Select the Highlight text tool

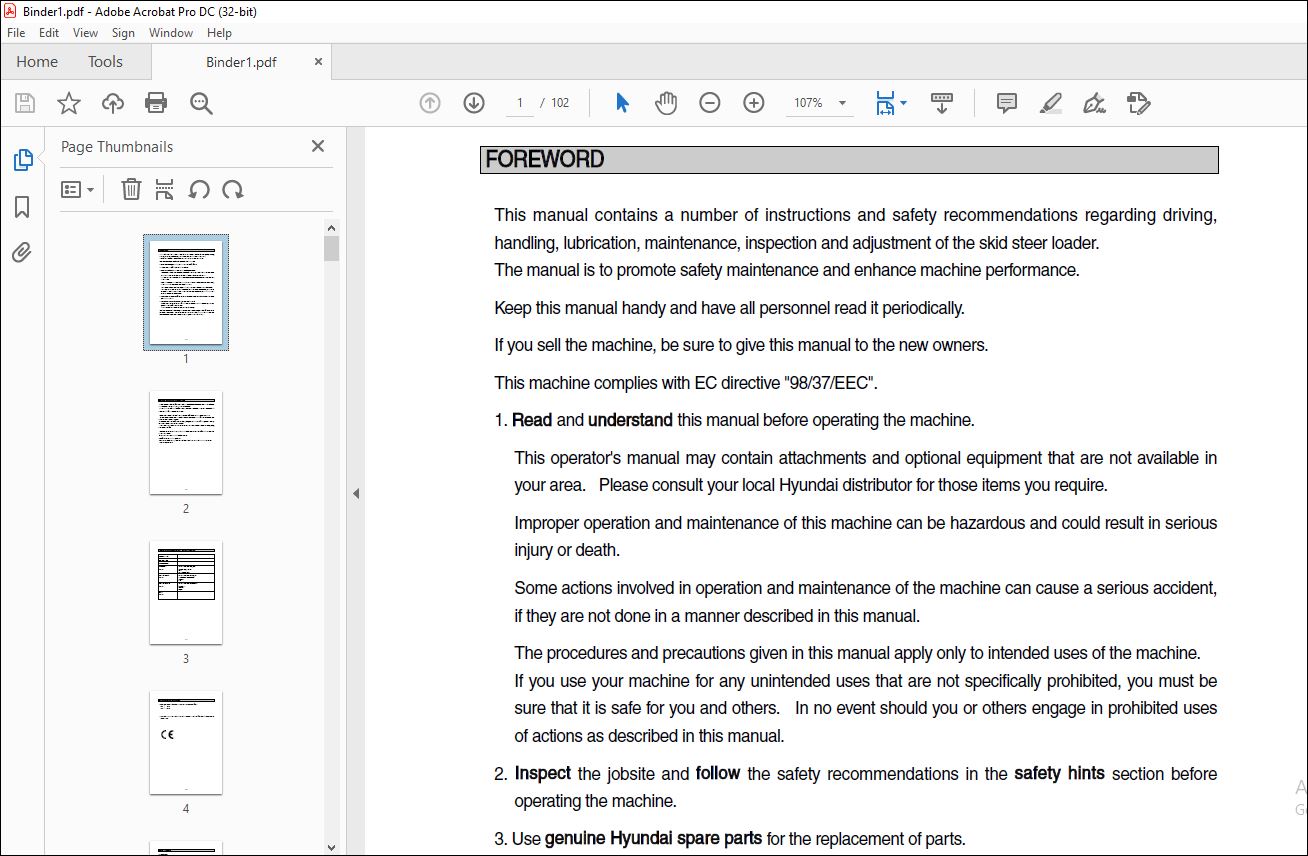click(1050, 103)
